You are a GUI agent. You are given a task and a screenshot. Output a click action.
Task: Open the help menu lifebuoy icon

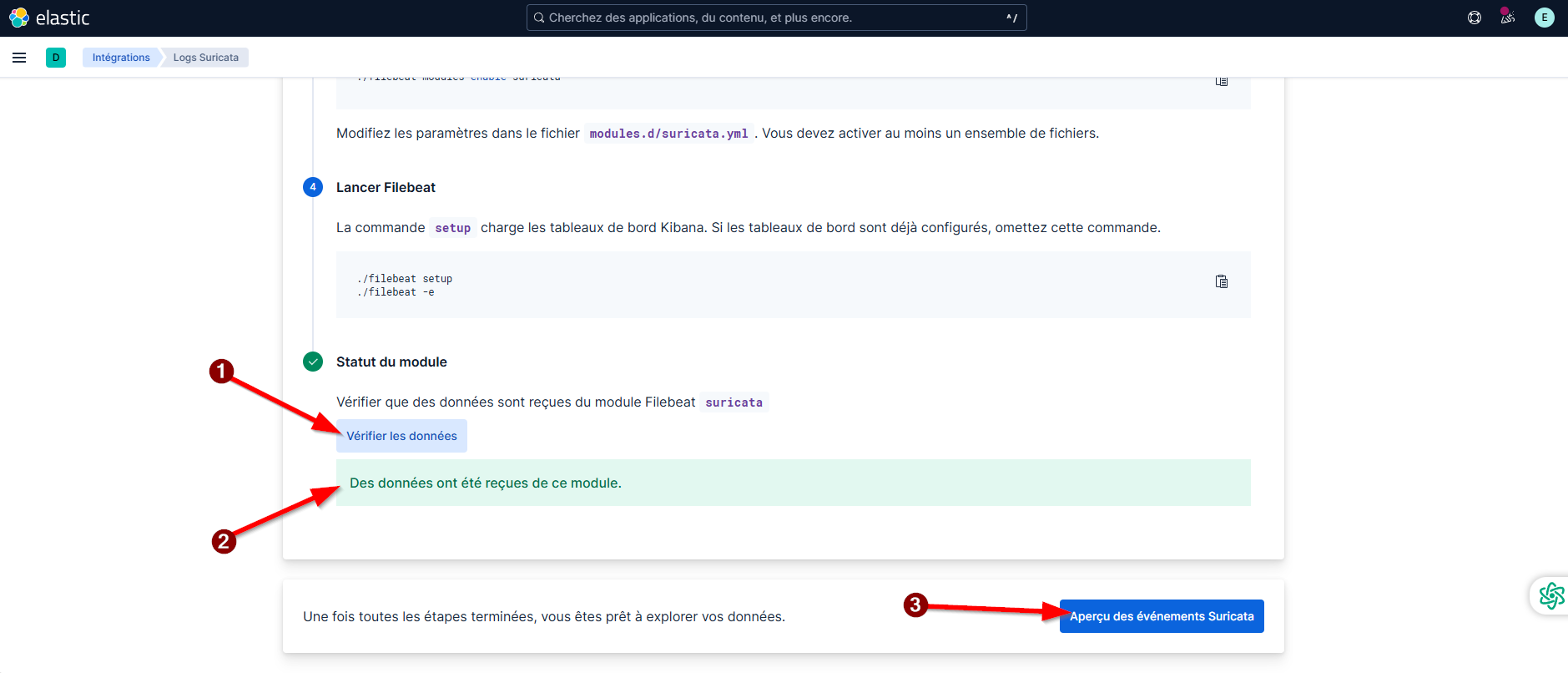1475,18
